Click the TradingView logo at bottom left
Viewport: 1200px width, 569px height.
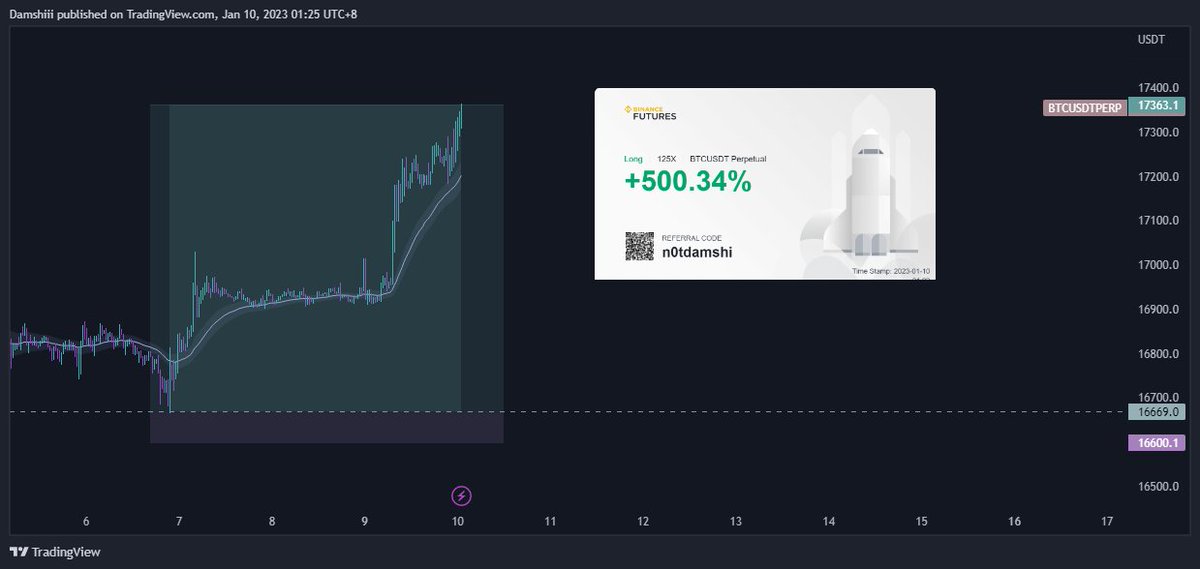(x=55, y=552)
